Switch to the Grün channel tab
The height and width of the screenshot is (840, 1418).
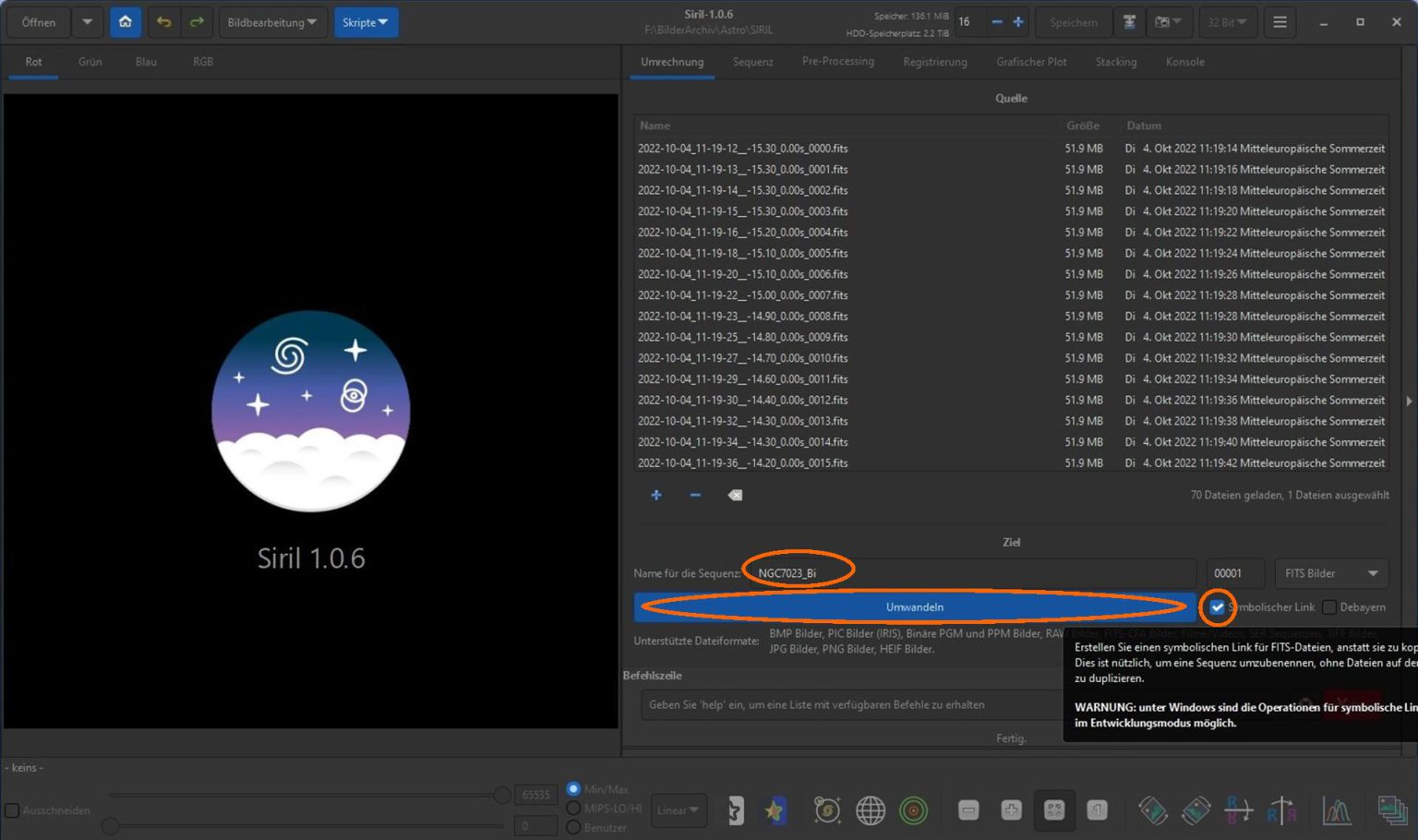(90, 62)
